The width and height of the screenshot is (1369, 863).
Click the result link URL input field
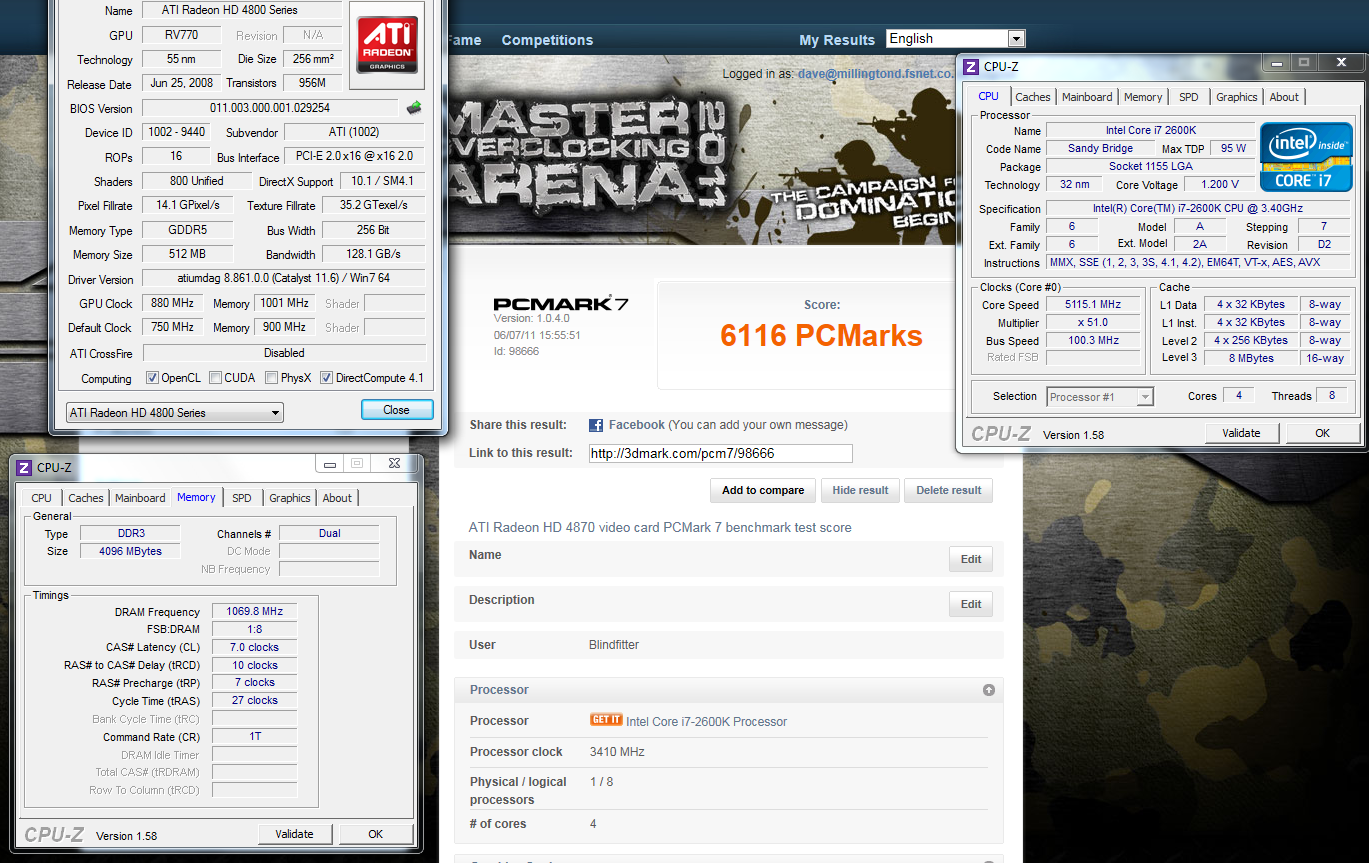(720, 453)
